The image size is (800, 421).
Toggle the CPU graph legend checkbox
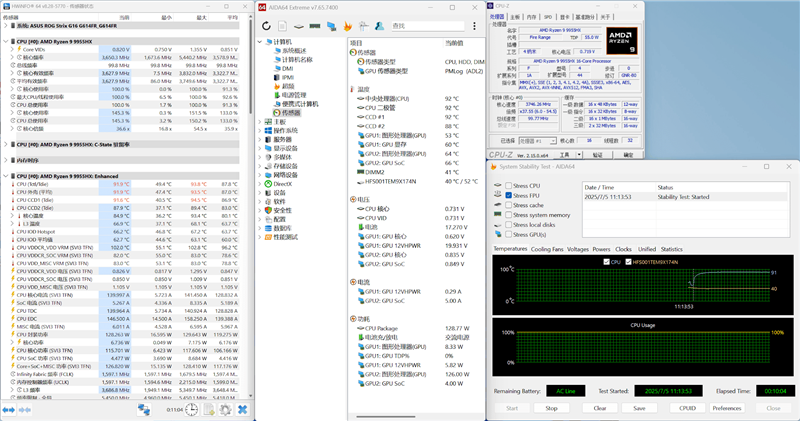(x=606, y=262)
